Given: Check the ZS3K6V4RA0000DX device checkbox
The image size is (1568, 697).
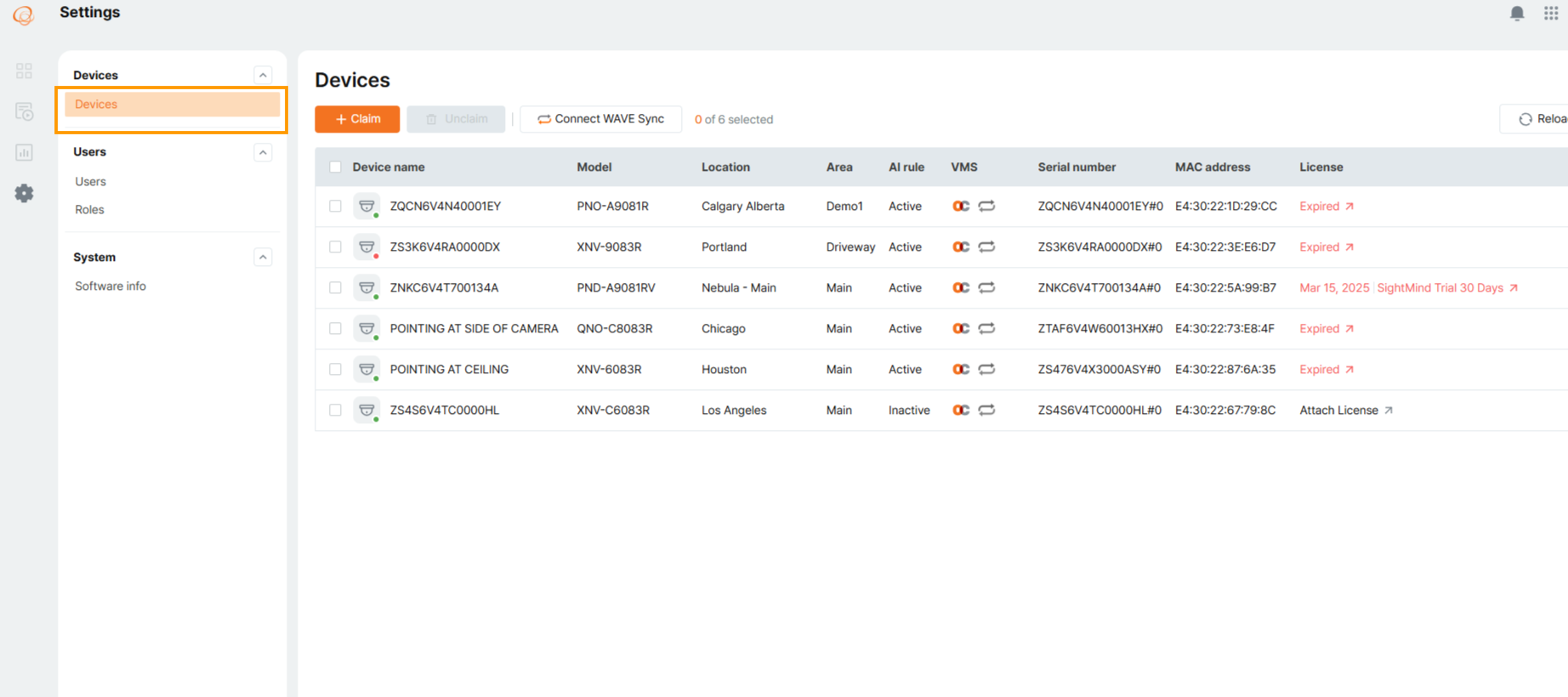Looking at the screenshot, I should (335, 247).
